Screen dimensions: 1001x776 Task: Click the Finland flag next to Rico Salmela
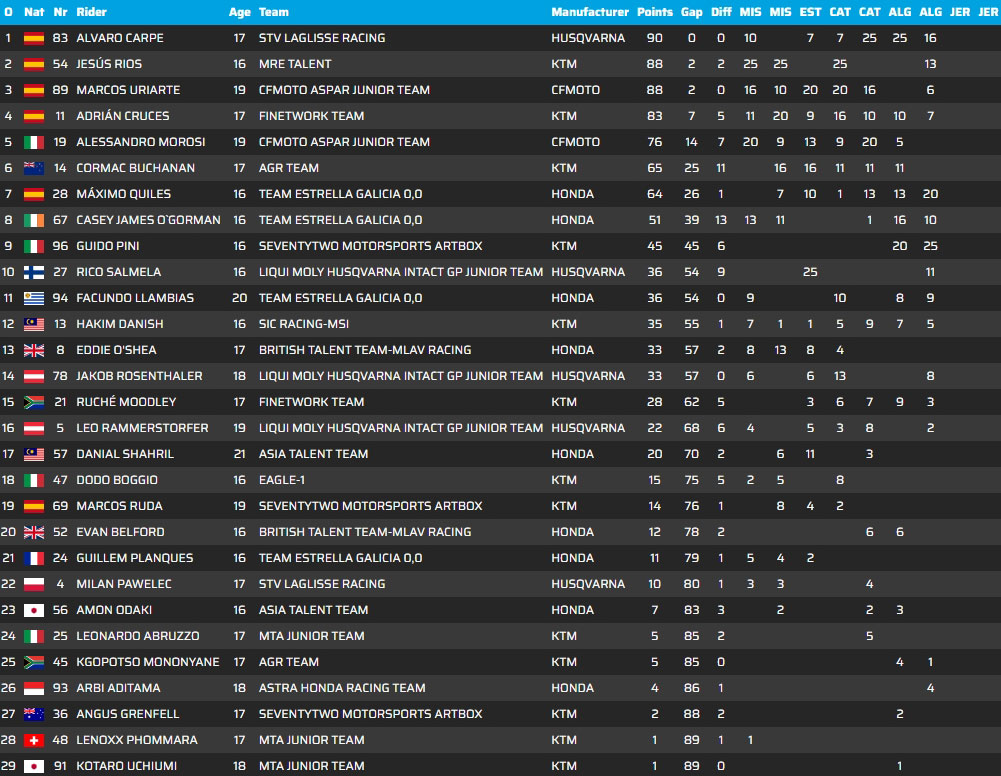[34, 272]
